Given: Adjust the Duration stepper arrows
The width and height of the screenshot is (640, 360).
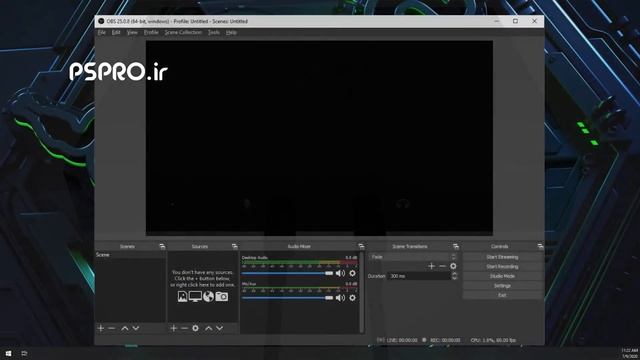Looking at the screenshot, I should point(454,276).
